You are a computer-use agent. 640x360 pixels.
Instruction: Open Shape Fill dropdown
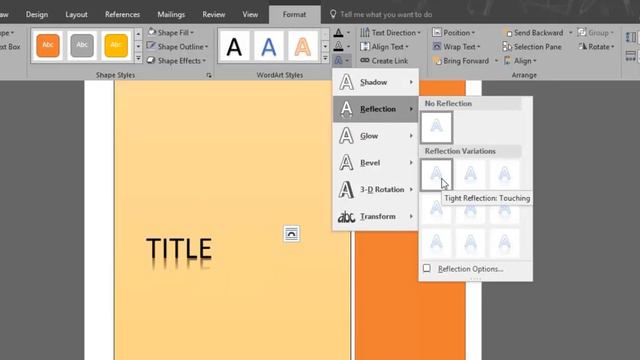(x=171, y=32)
